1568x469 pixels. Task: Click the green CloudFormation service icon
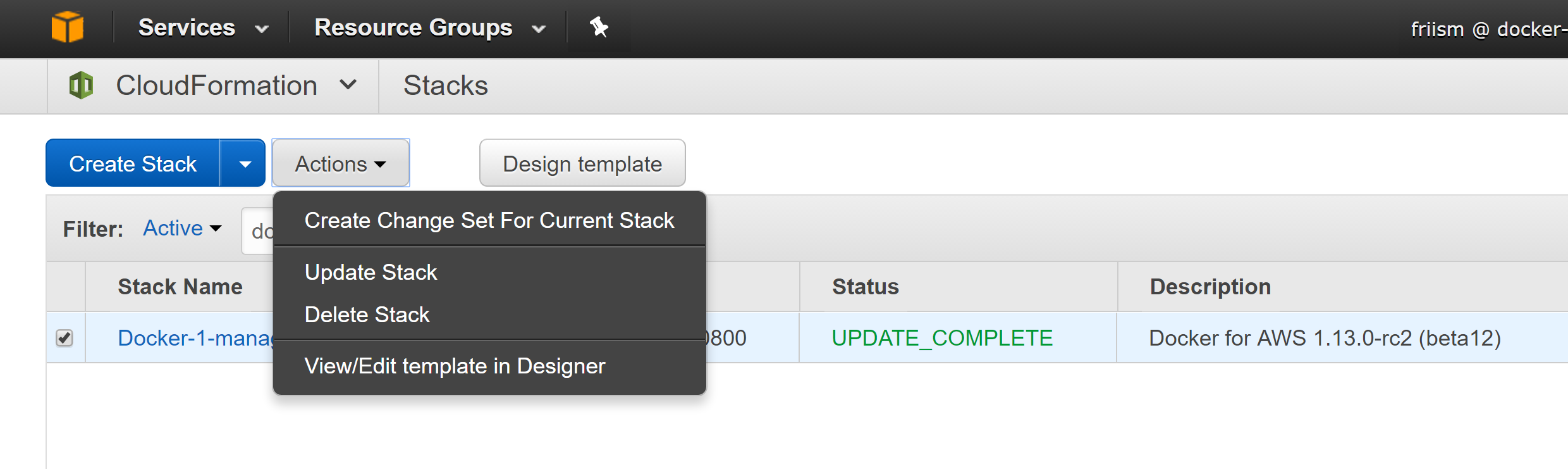point(82,85)
